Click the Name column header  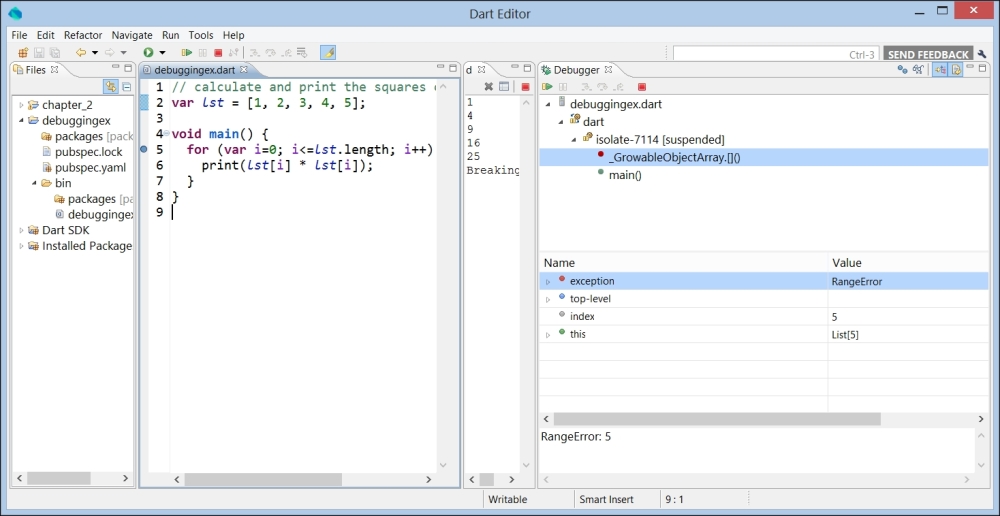click(684, 263)
